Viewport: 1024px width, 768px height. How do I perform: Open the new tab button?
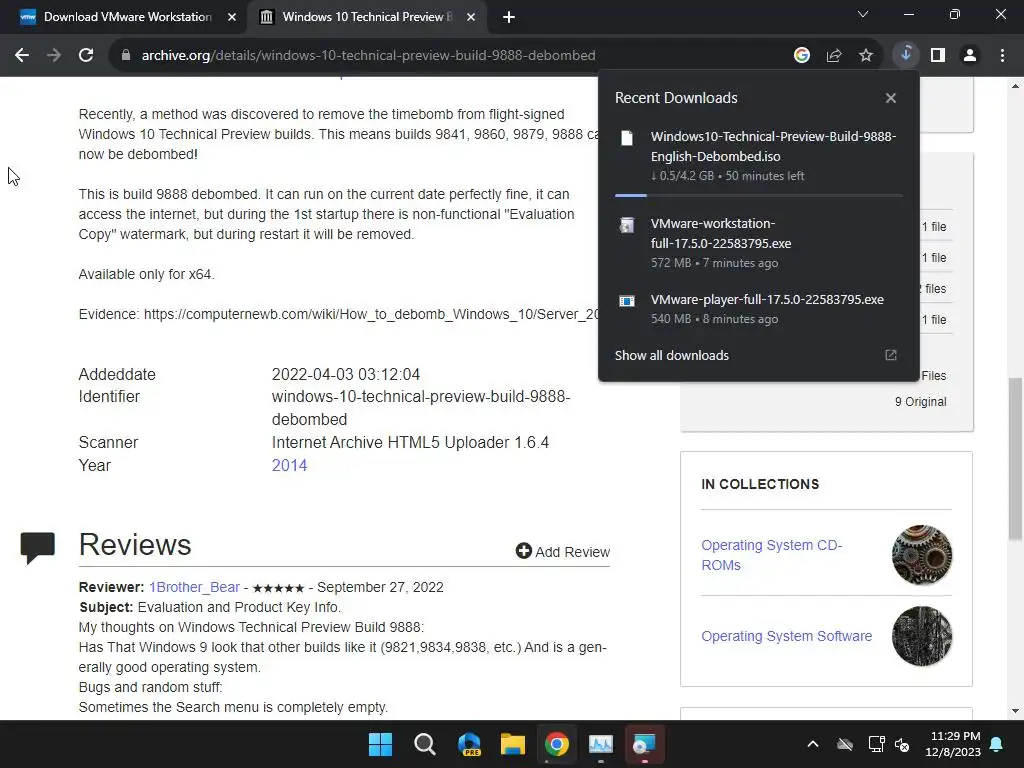click(509, 18)
